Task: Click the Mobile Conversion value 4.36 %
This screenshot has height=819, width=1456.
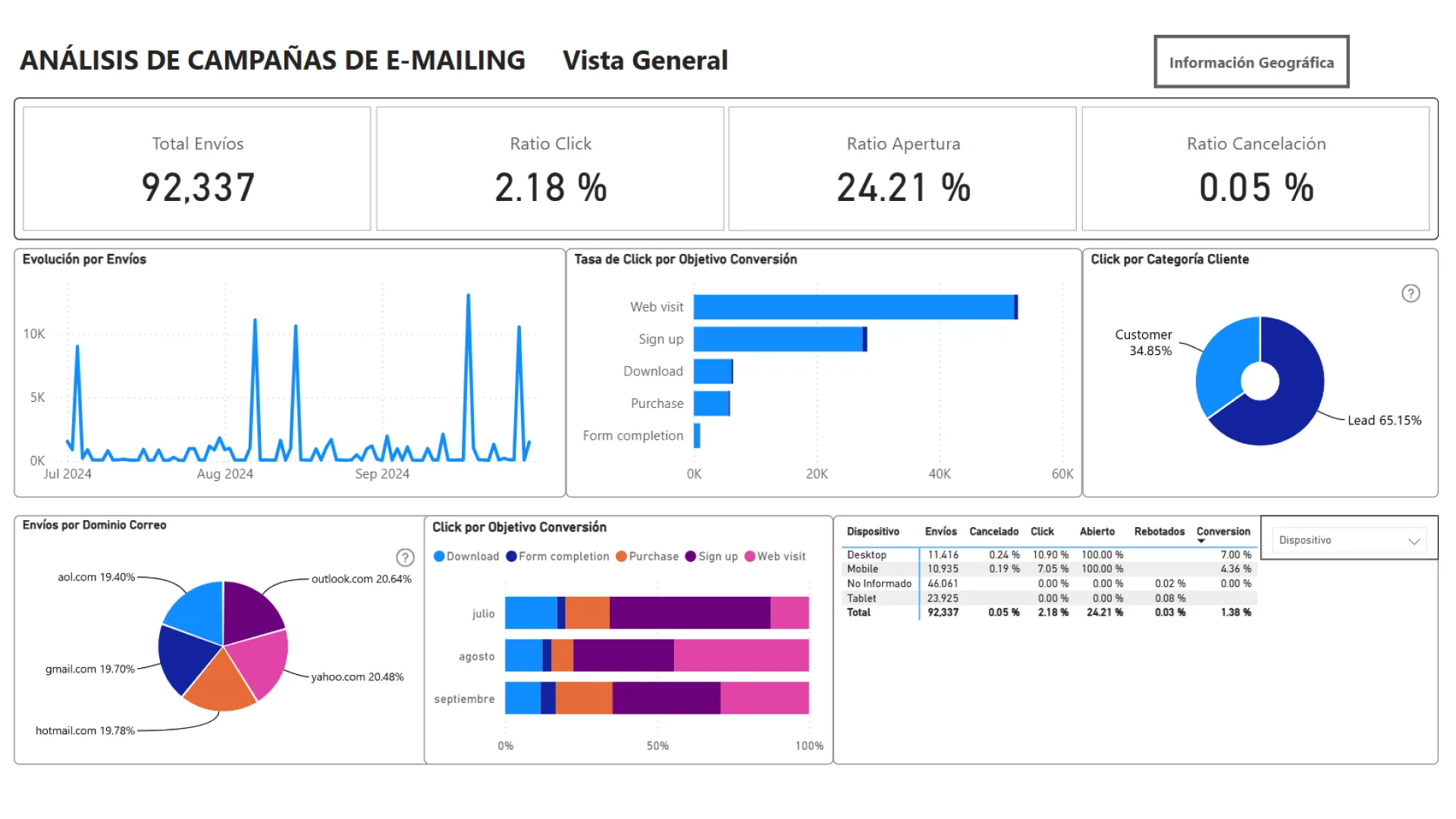Action: point(1235,569)
